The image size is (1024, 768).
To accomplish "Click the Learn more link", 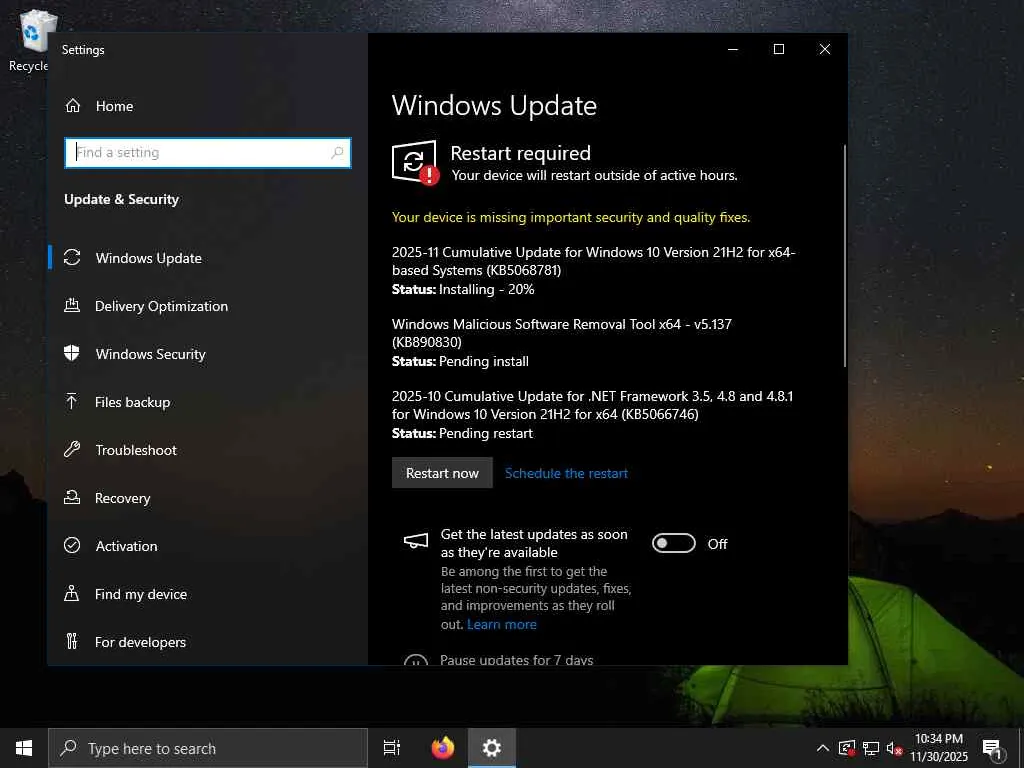I will (502, 624).
